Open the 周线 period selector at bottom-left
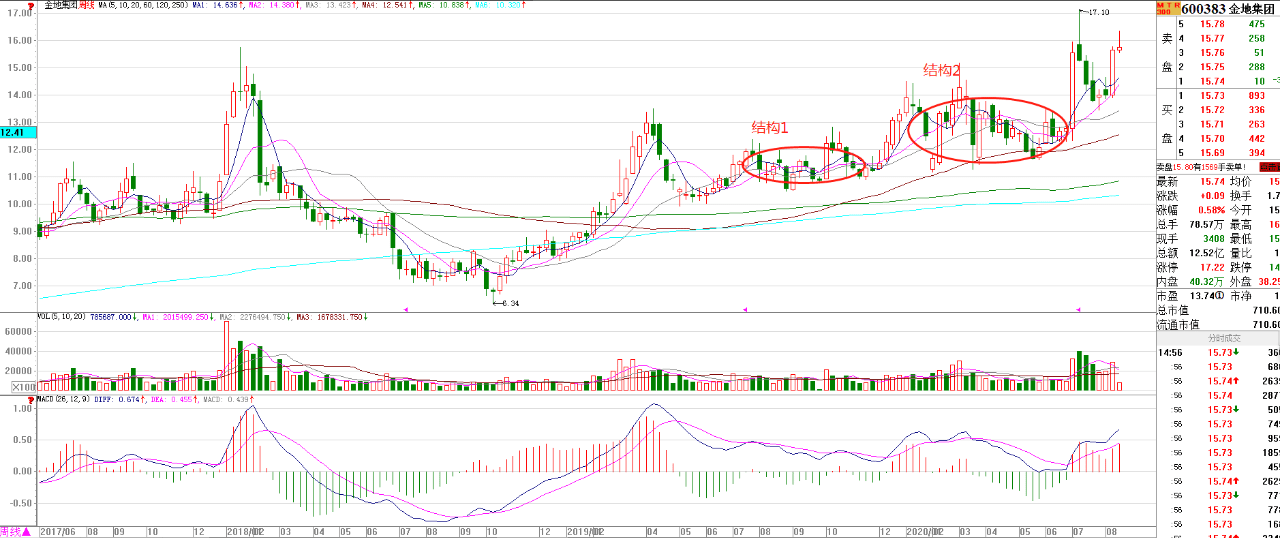1280x538 pixels. click(x=13, y=531)
